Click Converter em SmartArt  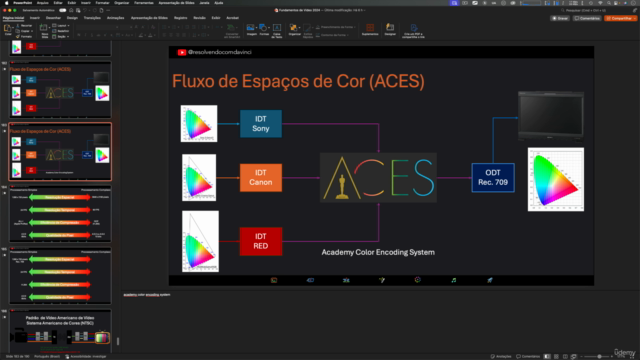pyautogui.click(x=232, y=31)
